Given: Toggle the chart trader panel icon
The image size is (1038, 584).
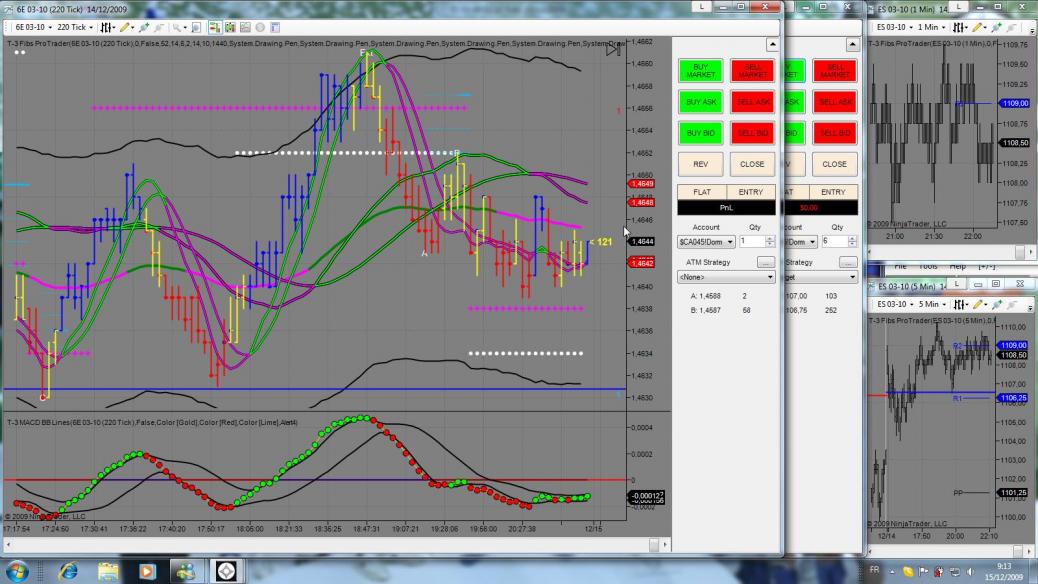Looking at the screenshot, I should pyautogui.click(x=215, y=27).
